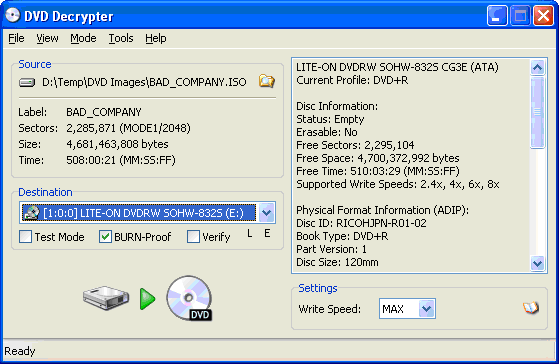Click the 'Free Sectors: 2,295,104' line
This screenshot has width=559, height=364.
(x=355, y=145)
